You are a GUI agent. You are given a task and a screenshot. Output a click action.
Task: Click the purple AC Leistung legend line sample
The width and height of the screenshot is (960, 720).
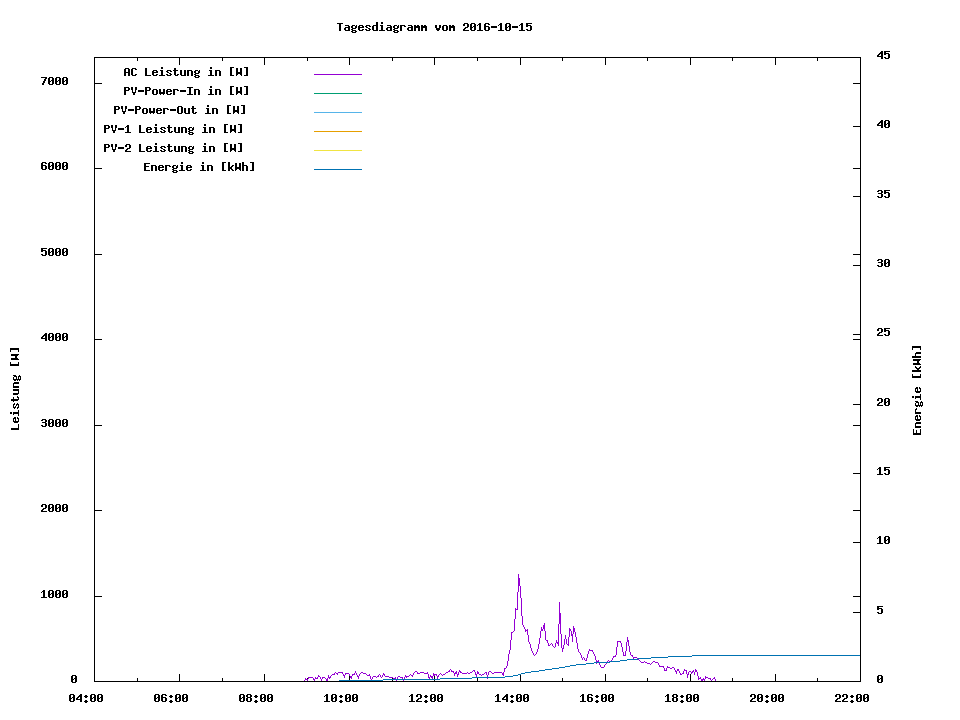[337, 74]
